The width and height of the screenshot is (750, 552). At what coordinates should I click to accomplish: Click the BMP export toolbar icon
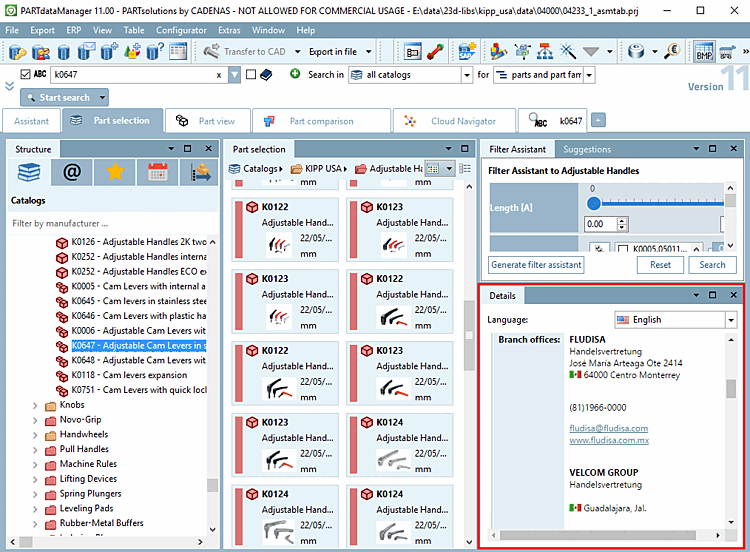704,52
